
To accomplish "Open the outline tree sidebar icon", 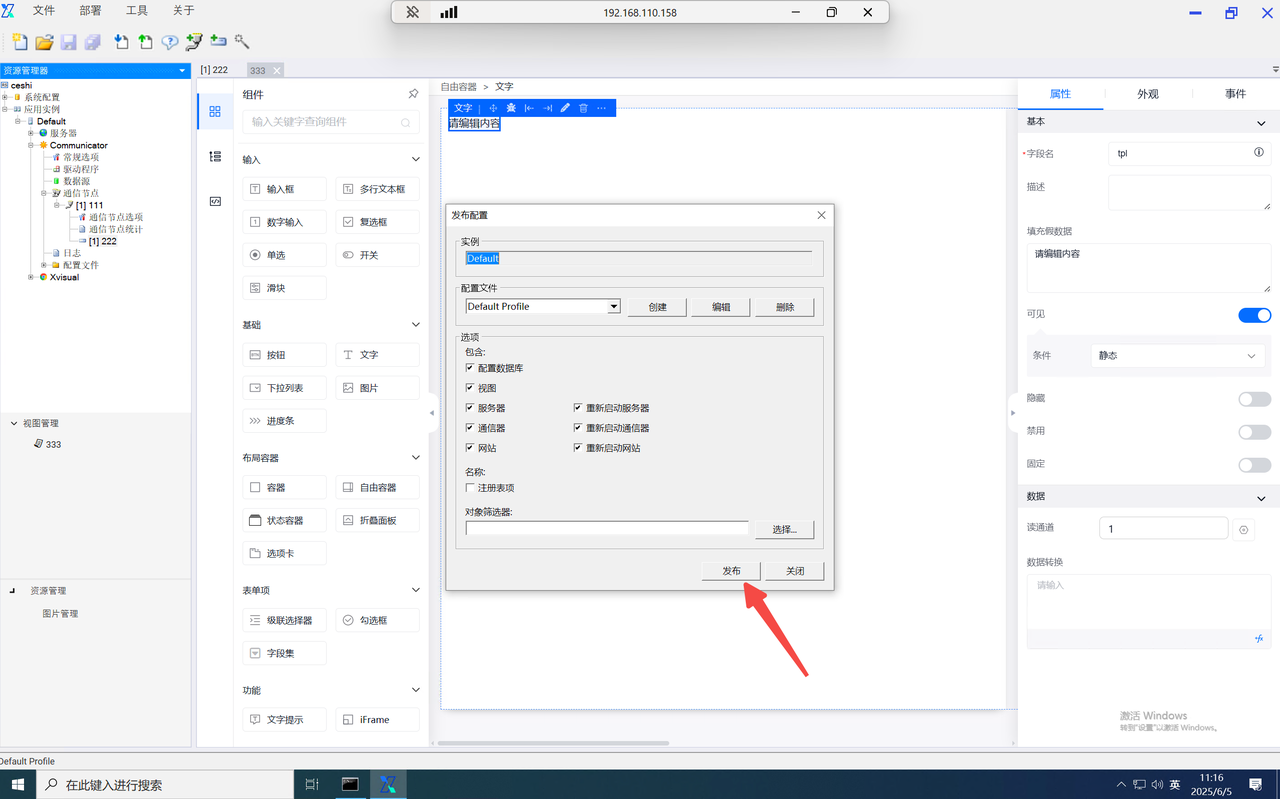I will pyautogui.click(x=215, y=156).
